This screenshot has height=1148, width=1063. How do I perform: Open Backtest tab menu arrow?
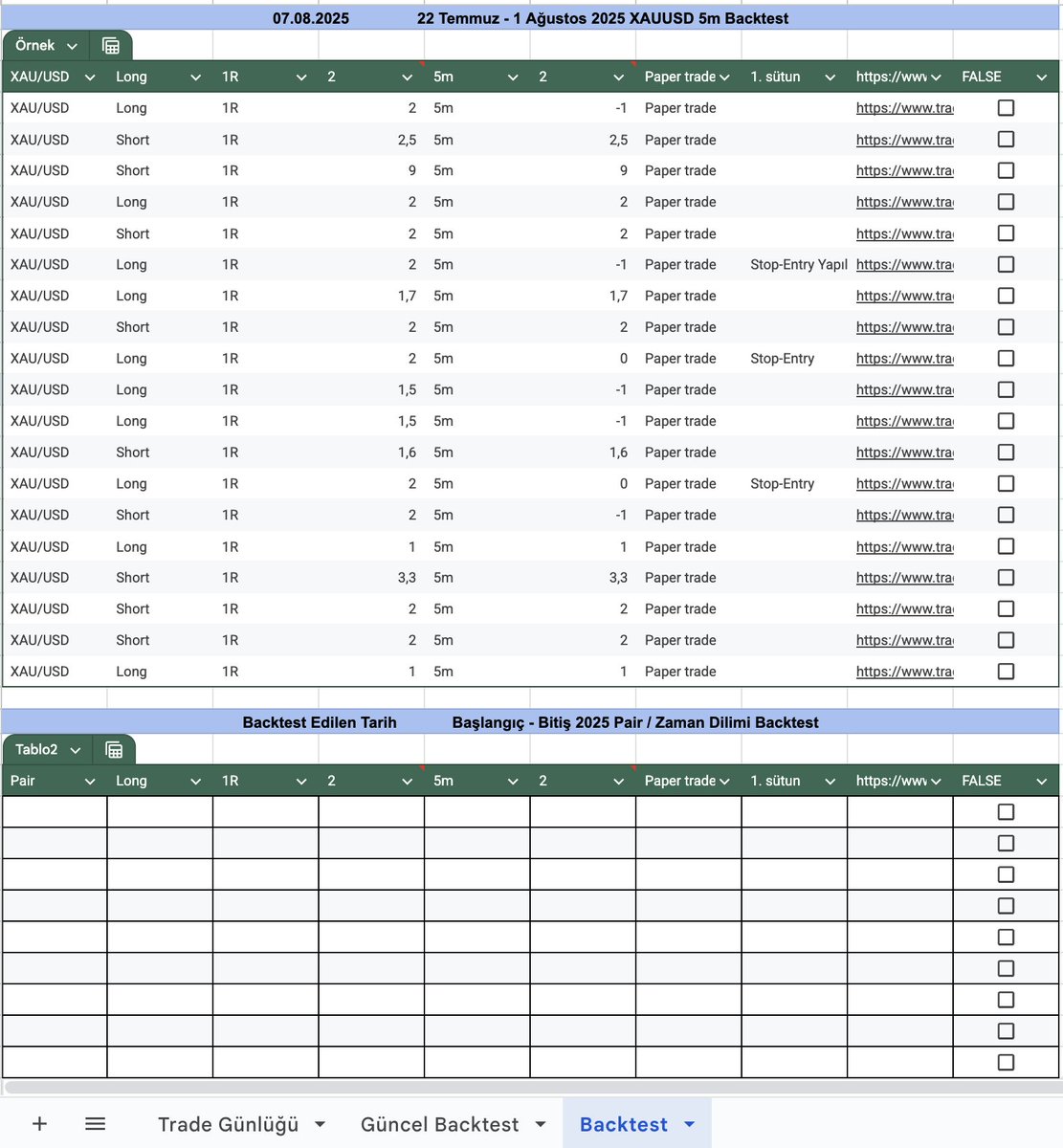pyautogui.click(x=690, y=1124)
